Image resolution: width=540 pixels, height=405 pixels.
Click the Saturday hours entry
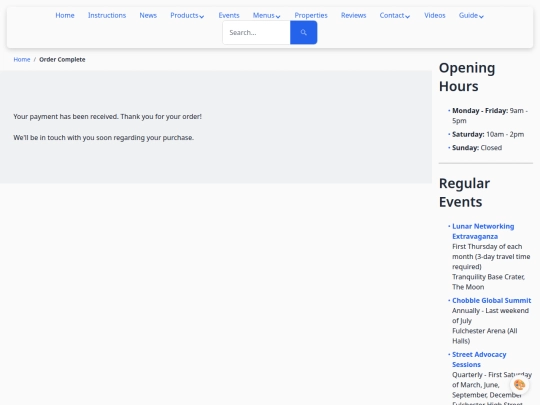(488, 134)
